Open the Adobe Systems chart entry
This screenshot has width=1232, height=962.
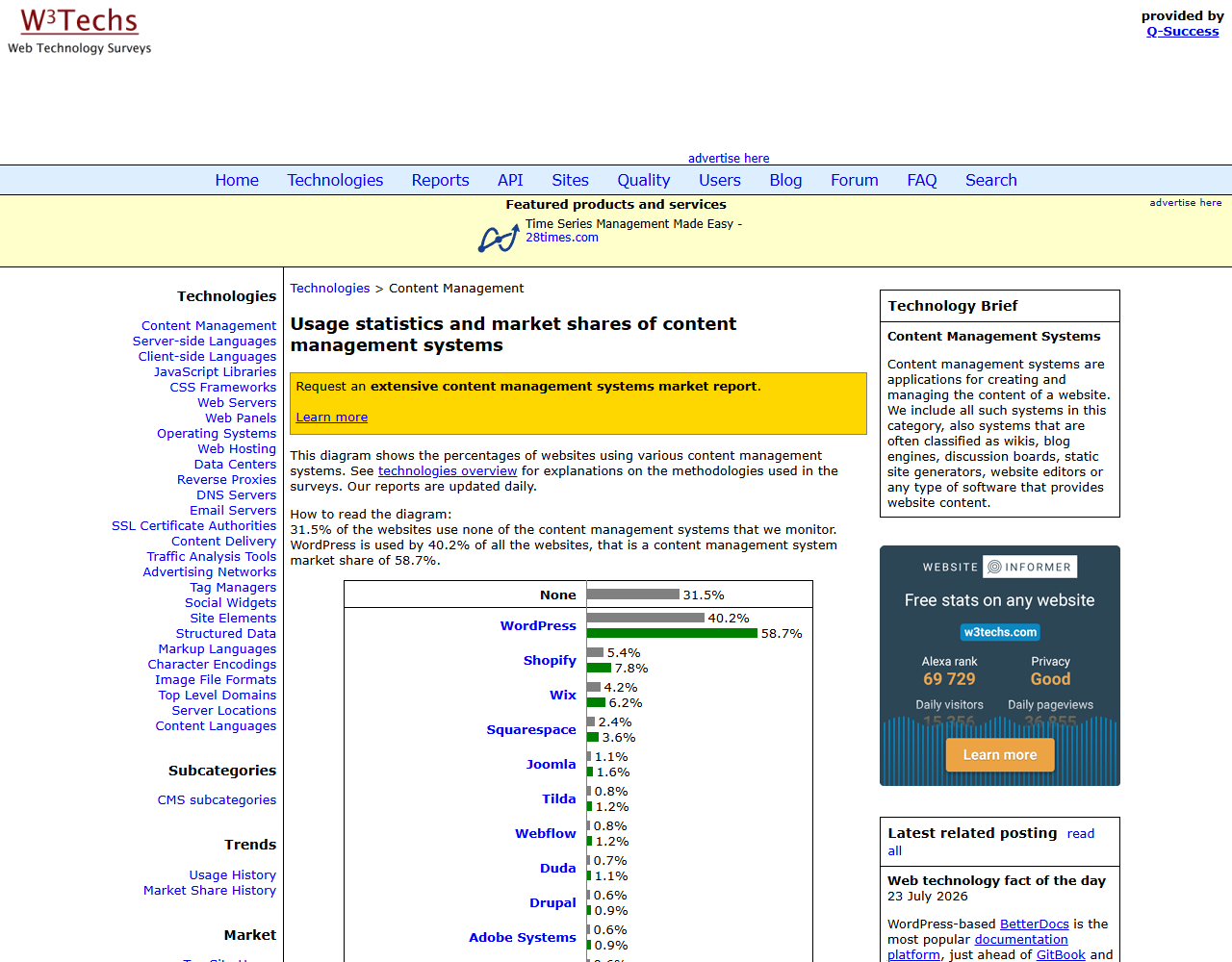tap(523, 937)
